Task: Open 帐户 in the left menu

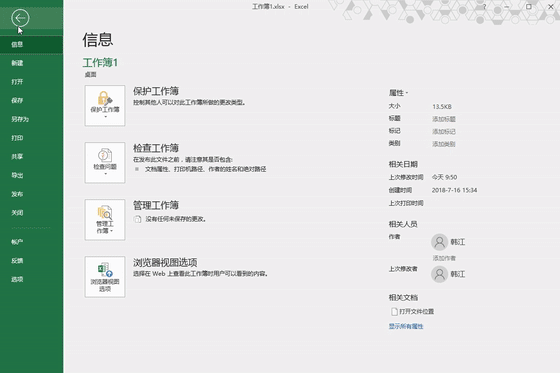Action: click(x=31, y=242)
